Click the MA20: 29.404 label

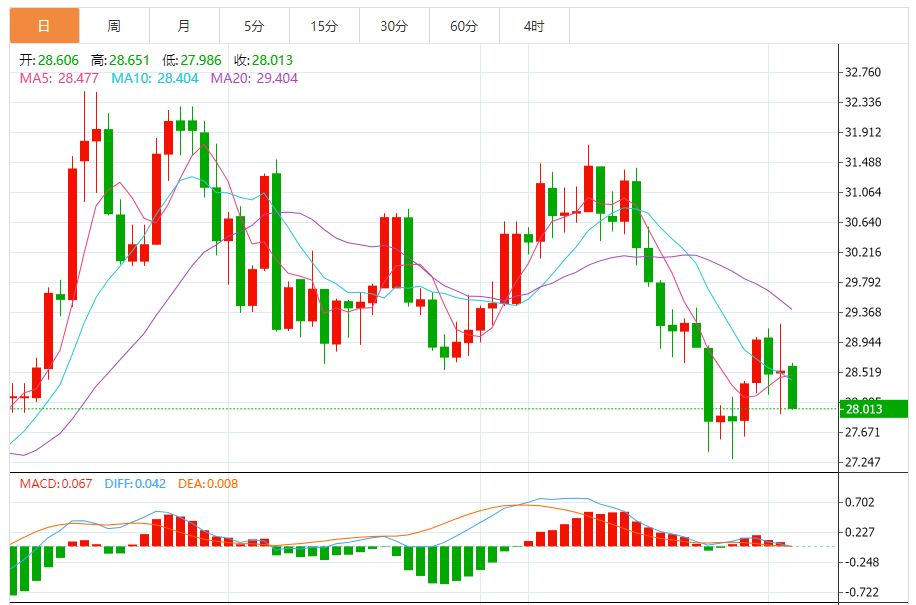pyautogui.click(x=254, y=78)
